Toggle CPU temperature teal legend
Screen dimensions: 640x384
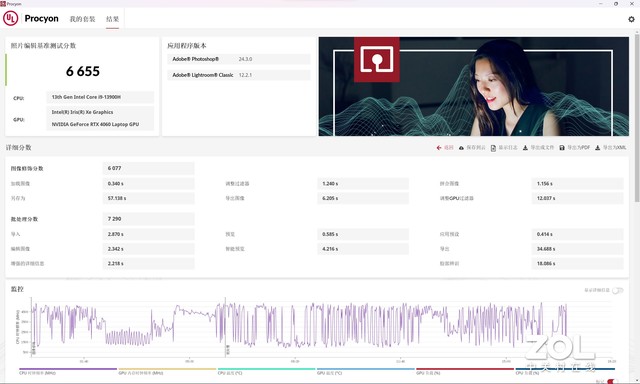point(266,371)
